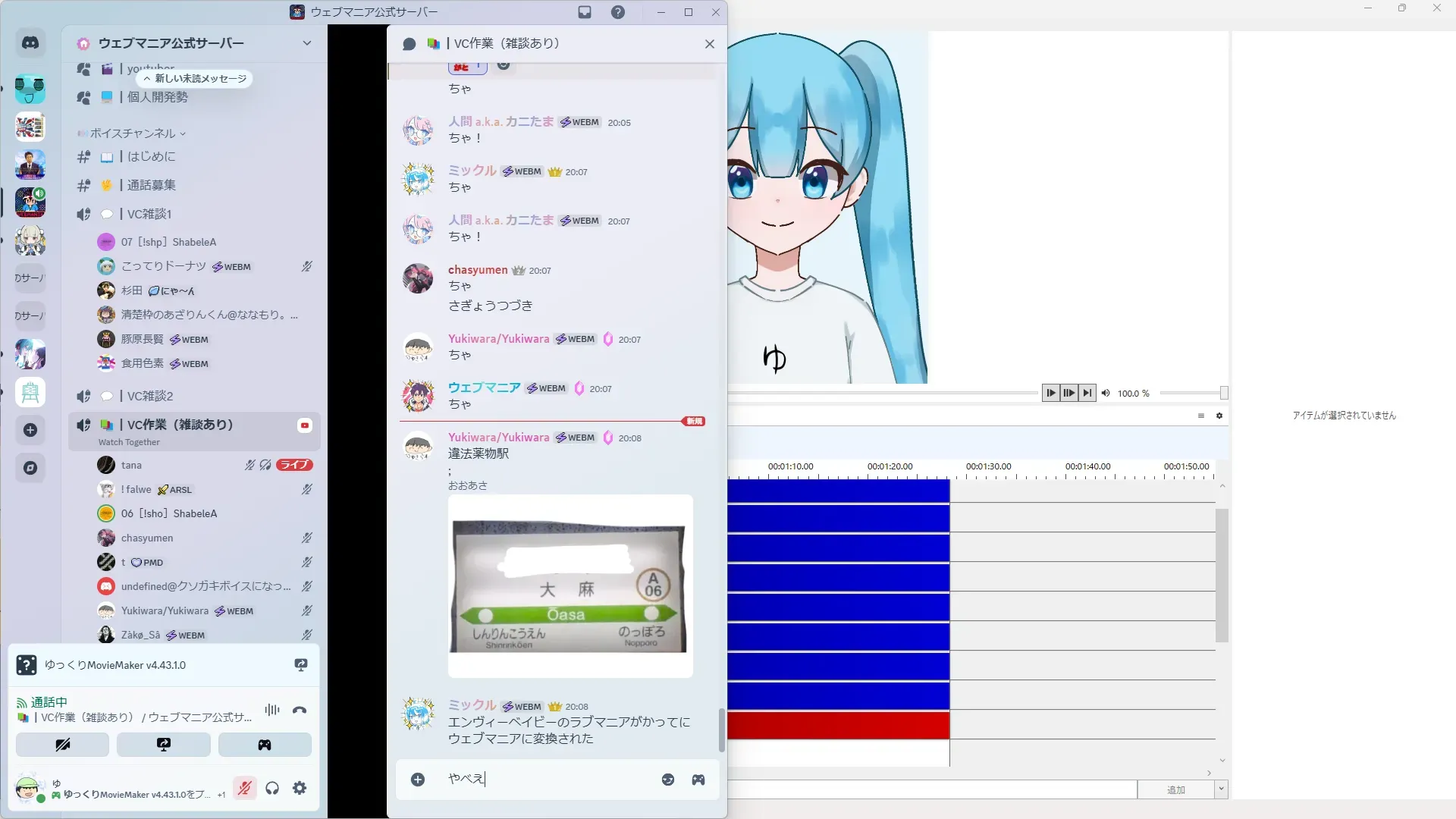Open noise suppression waveform icon

(x=271, y=710)
